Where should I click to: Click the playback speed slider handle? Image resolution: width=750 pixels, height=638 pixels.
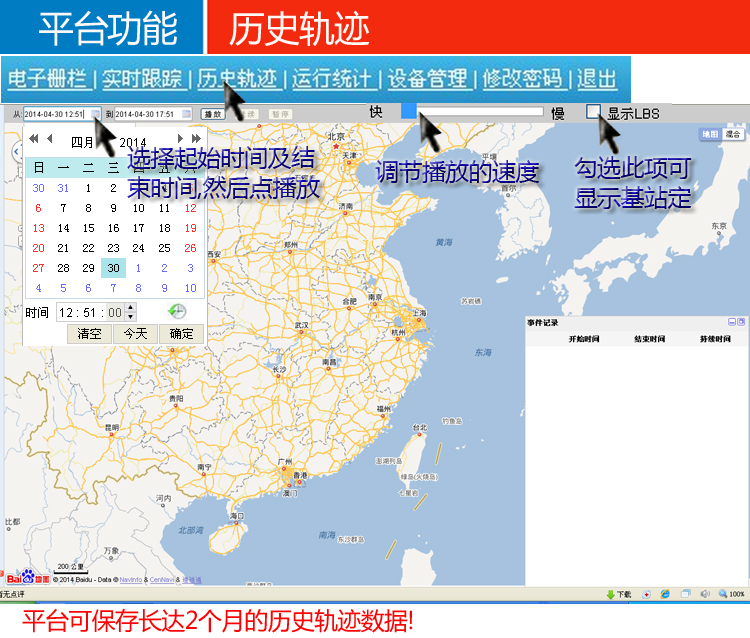[408, 112]
